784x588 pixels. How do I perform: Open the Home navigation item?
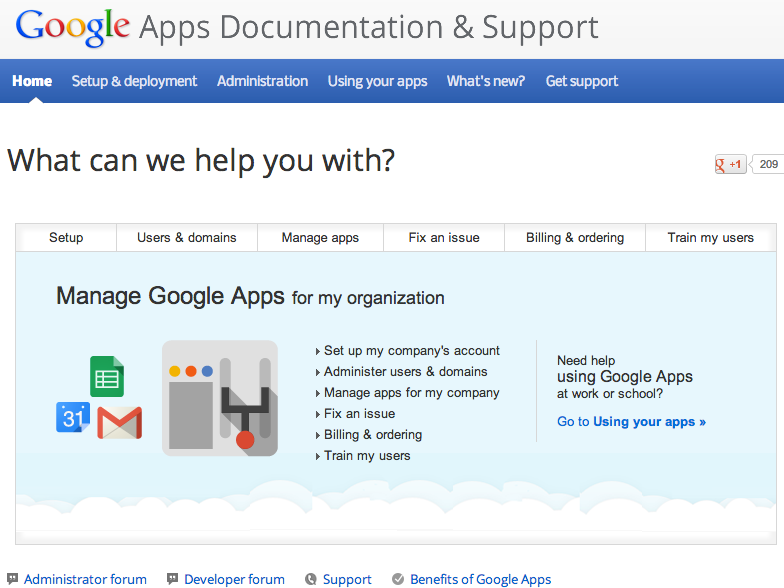click(x=32, y=81)
